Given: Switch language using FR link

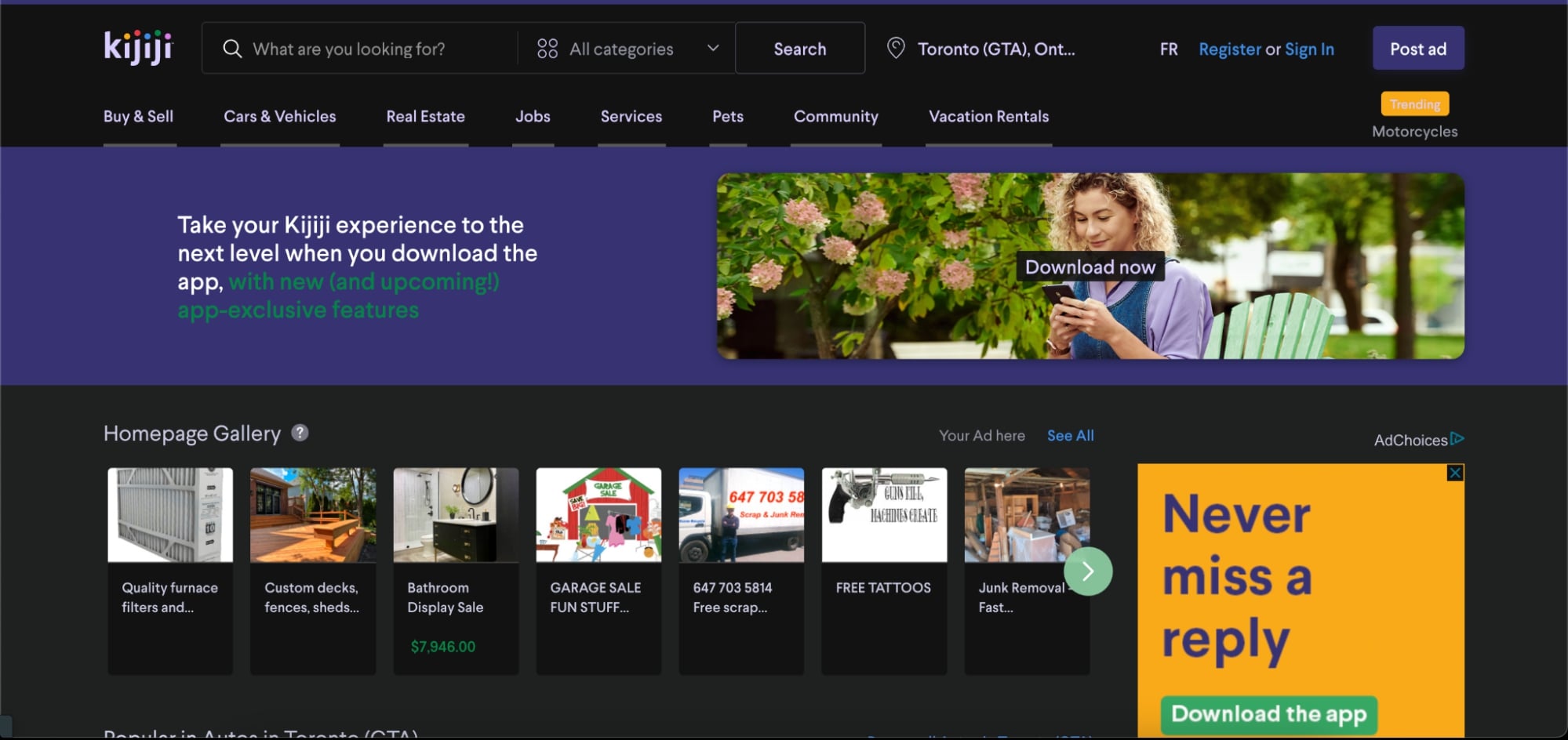Looking at the screenshot, I should click(1169, 49).
